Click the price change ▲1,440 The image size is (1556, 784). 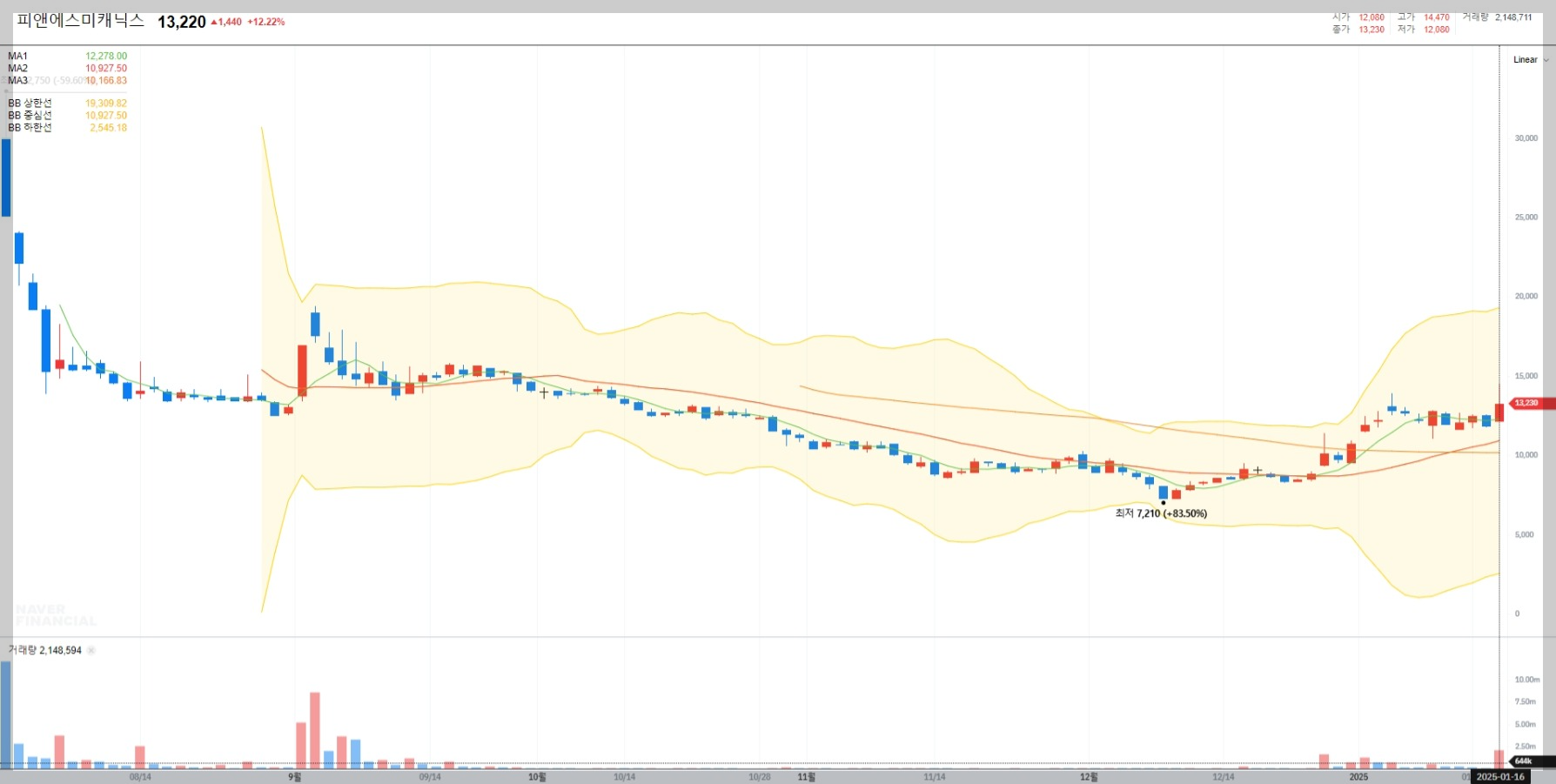click(x=226, y=22)
